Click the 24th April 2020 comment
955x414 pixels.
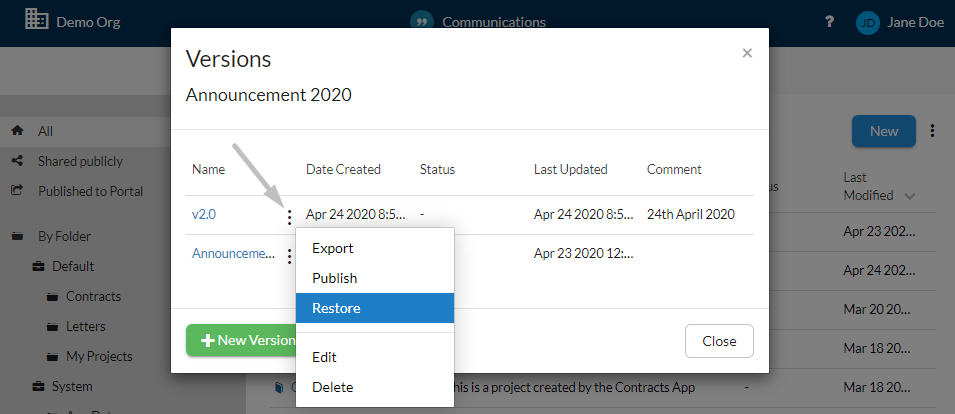click(691, 214)
